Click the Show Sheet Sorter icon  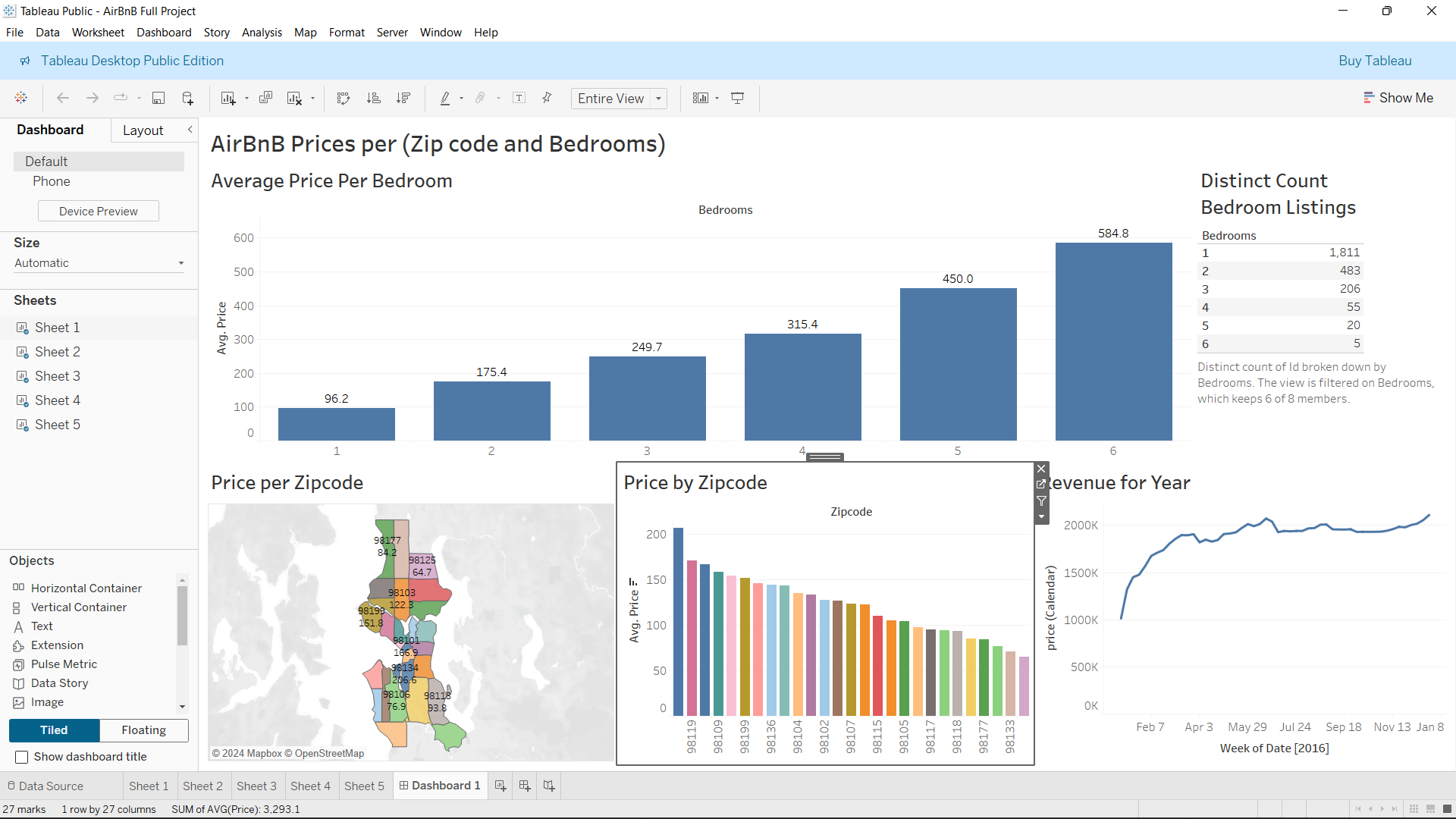click(x=1414, y=809)
